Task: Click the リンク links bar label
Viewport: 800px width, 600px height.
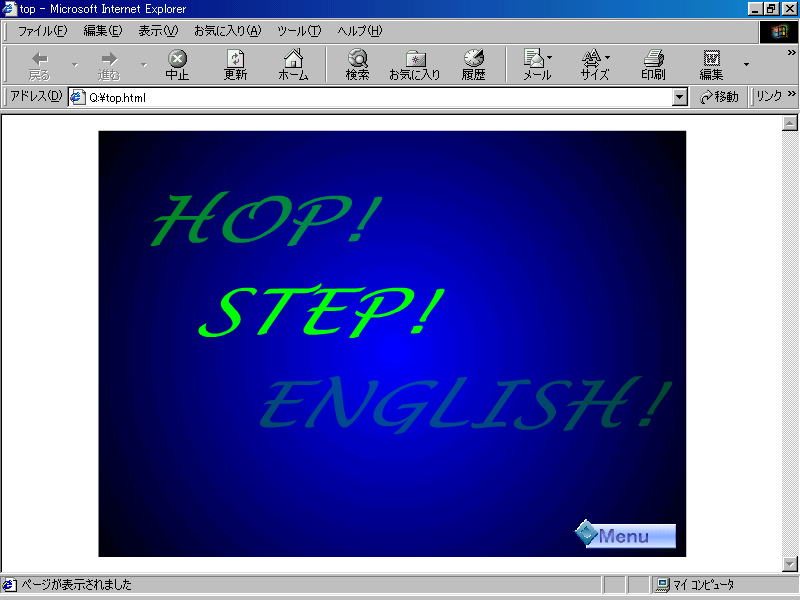Action: coord(769,96)
